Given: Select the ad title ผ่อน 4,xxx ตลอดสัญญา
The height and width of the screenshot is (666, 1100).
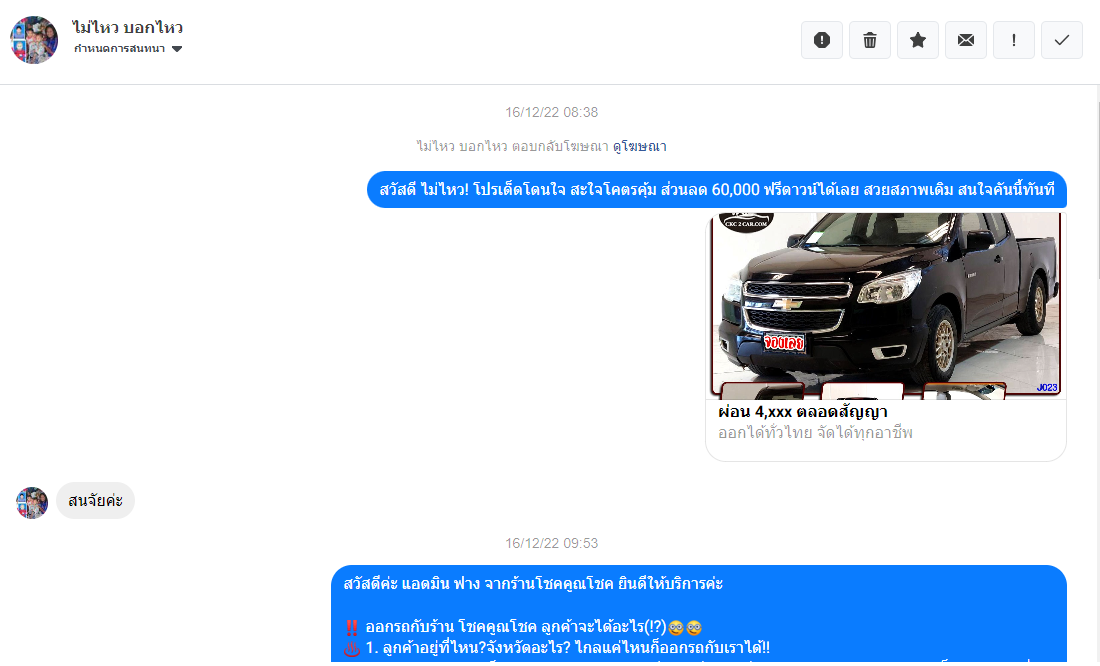Looking at the screenshot, I should point(803,411).
